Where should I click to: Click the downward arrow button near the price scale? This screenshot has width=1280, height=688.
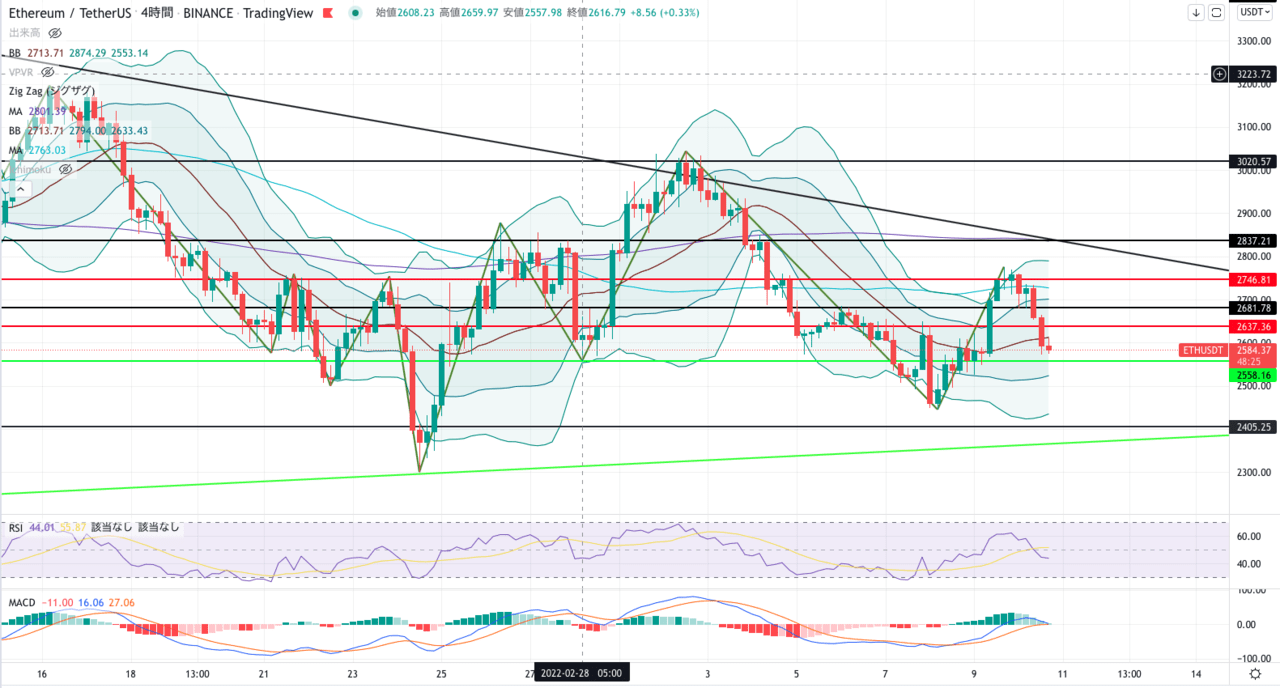(x=1196, y=13)
